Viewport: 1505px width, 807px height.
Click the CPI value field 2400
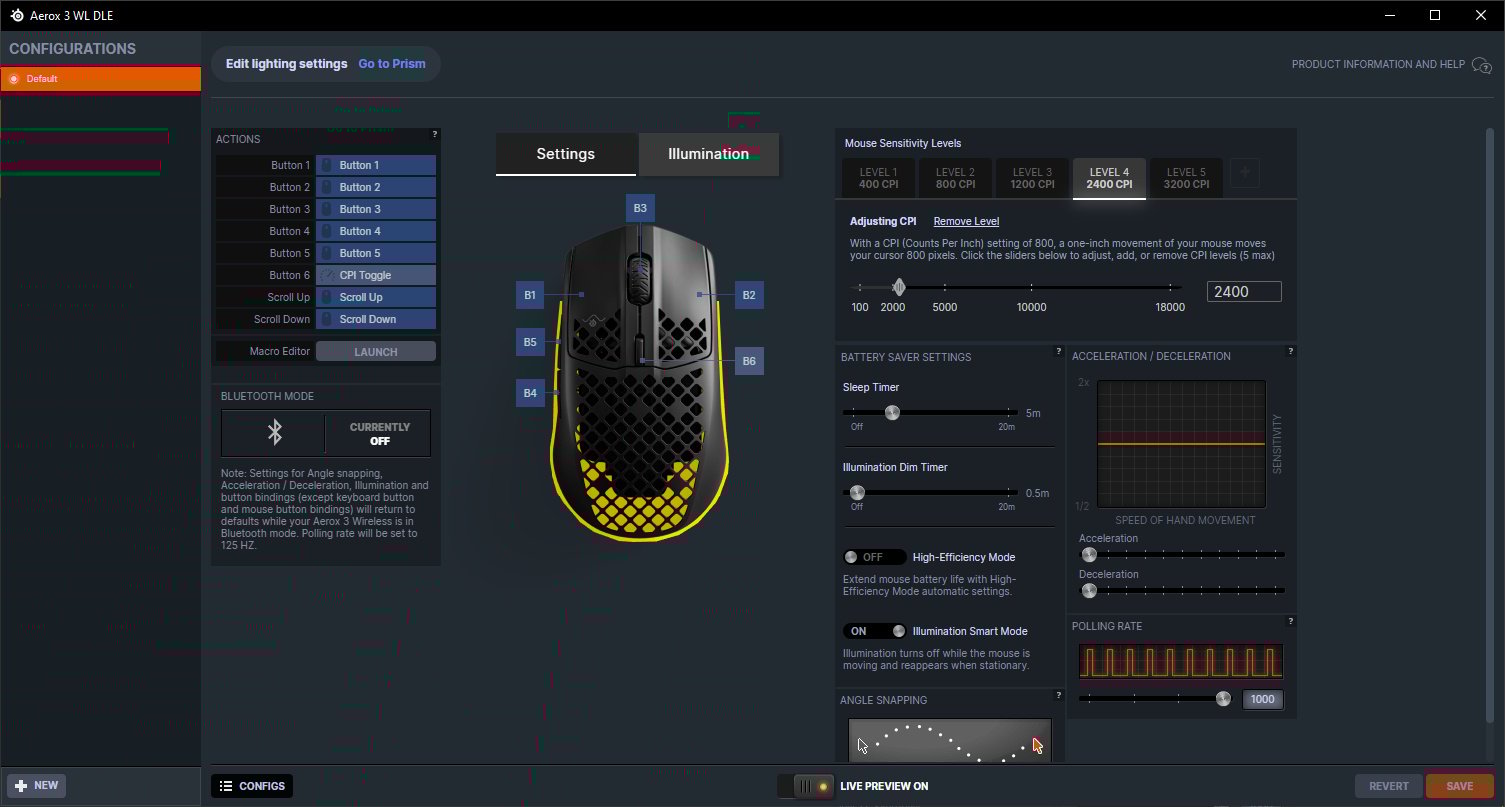[1244, 292]
